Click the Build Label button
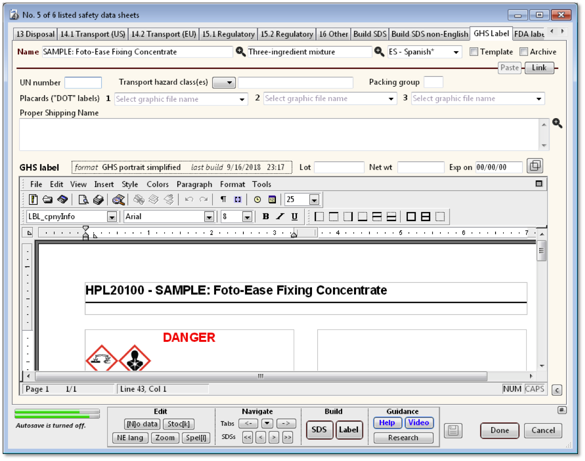Screen dimensions: 585x461 (x=349, y=430)
